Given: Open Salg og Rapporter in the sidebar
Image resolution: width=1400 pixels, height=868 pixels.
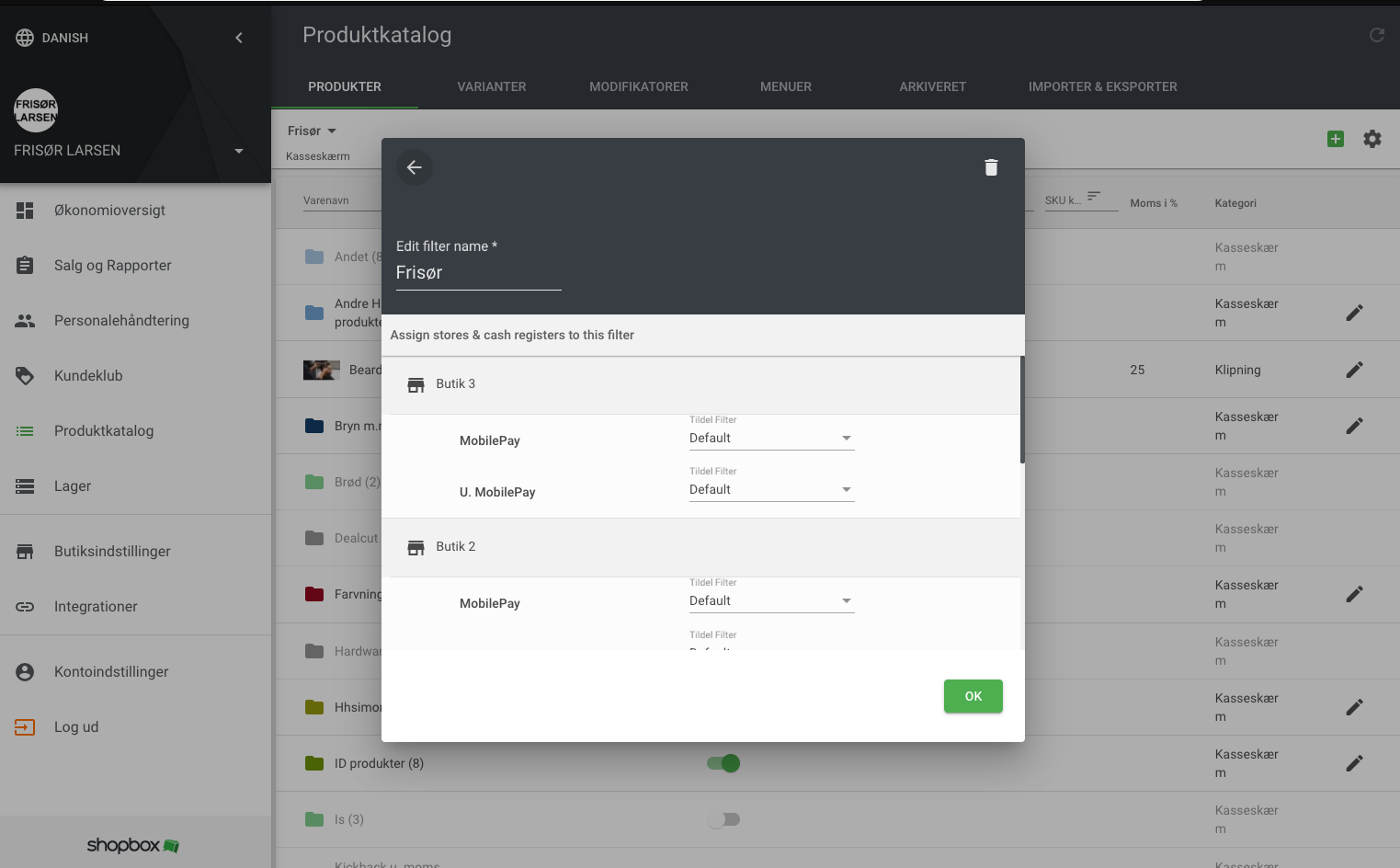Looking at the screenshot, I should pos(112,266).
